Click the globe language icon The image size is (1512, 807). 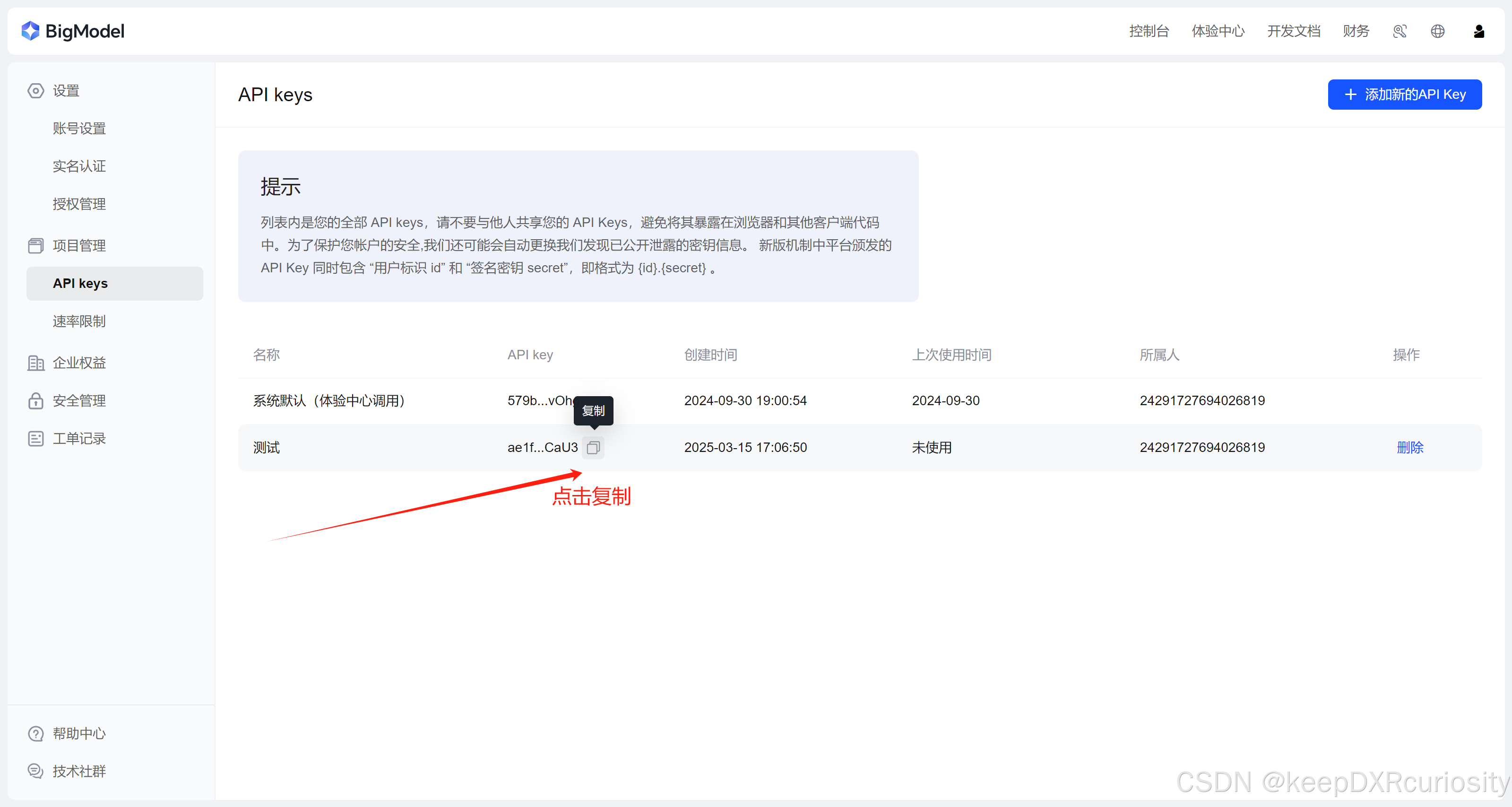click(1437, 31)
